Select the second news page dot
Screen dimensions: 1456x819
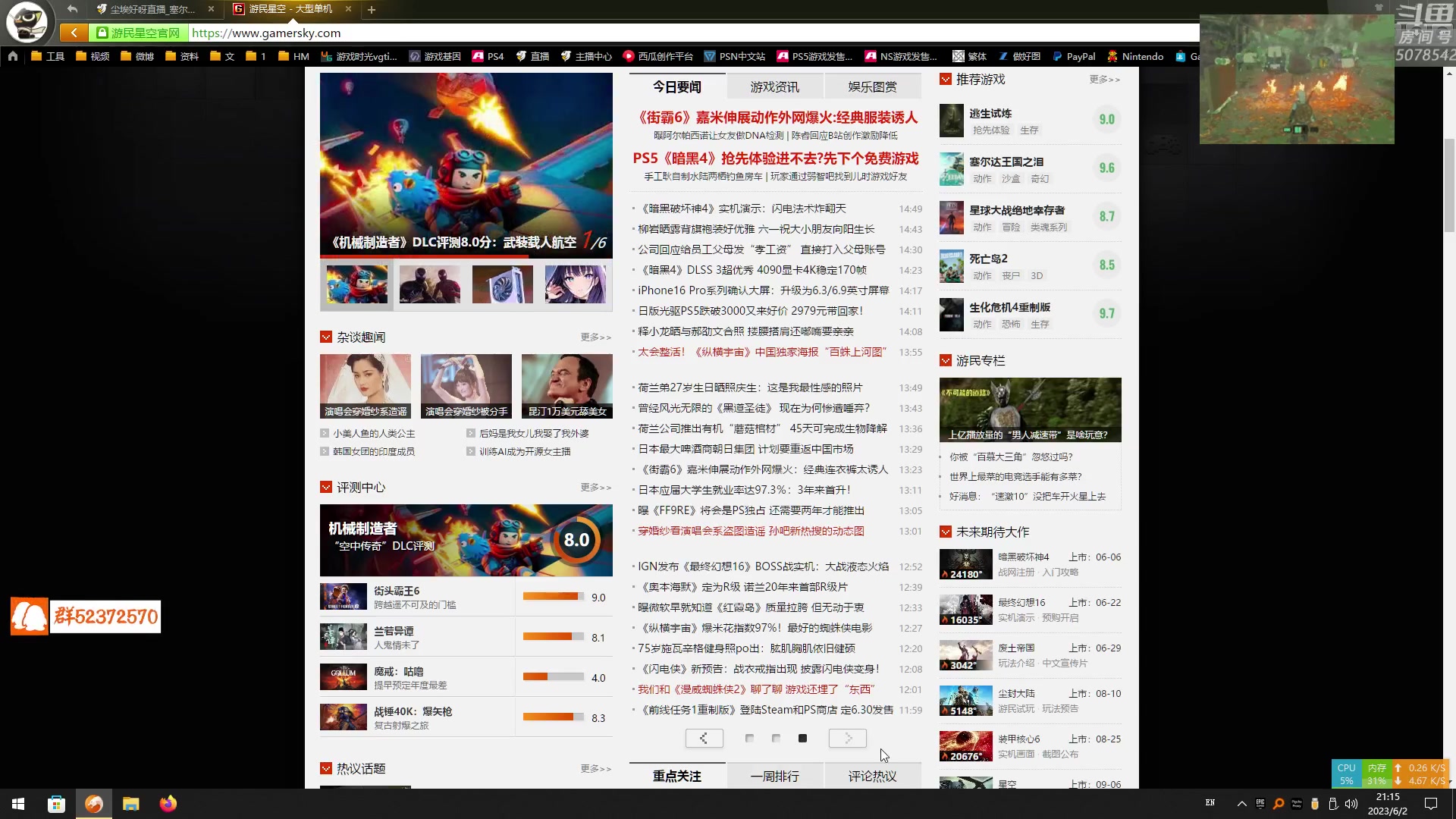776,738
